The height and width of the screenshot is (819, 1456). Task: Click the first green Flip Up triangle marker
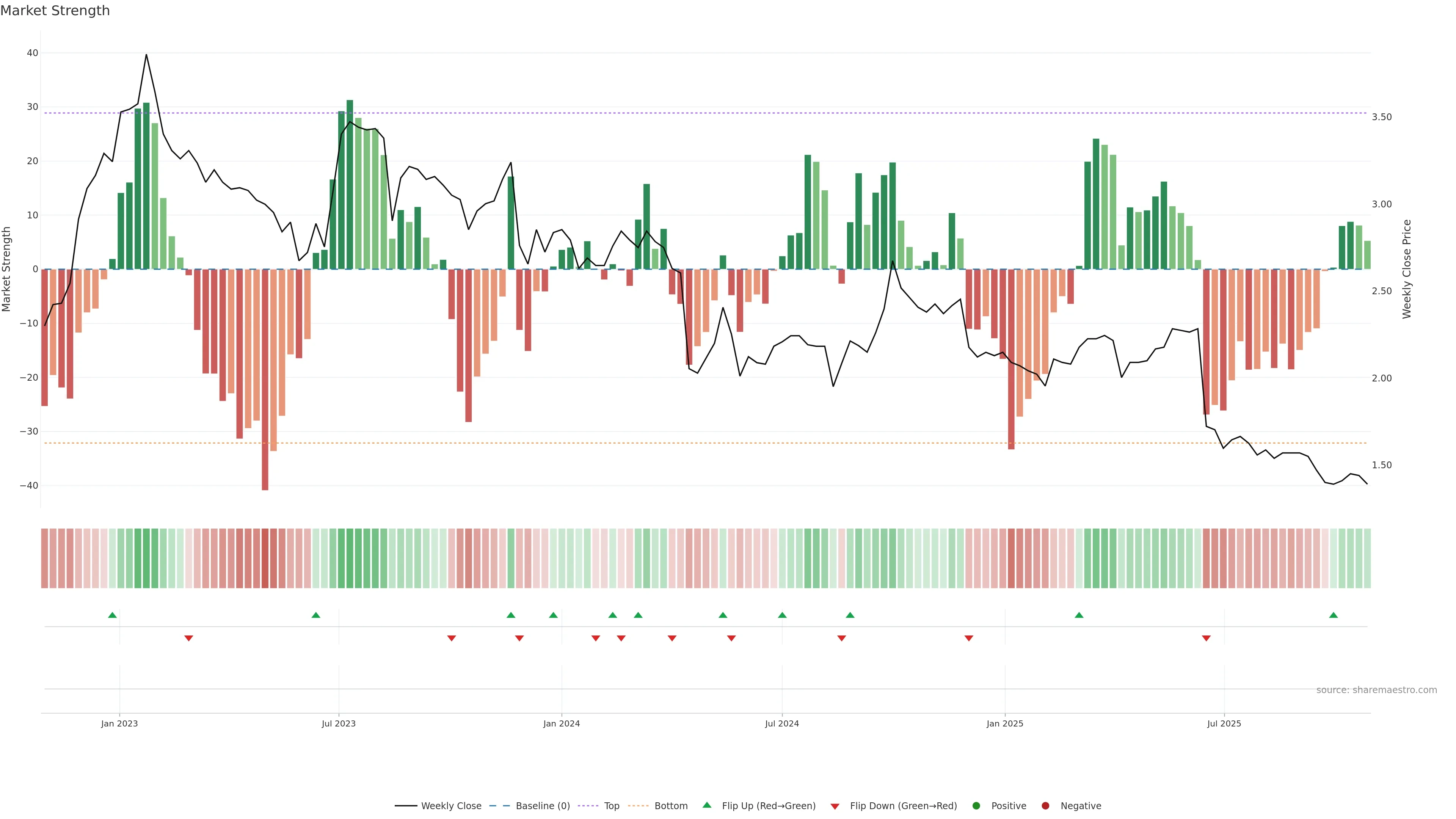click(113, 615)
